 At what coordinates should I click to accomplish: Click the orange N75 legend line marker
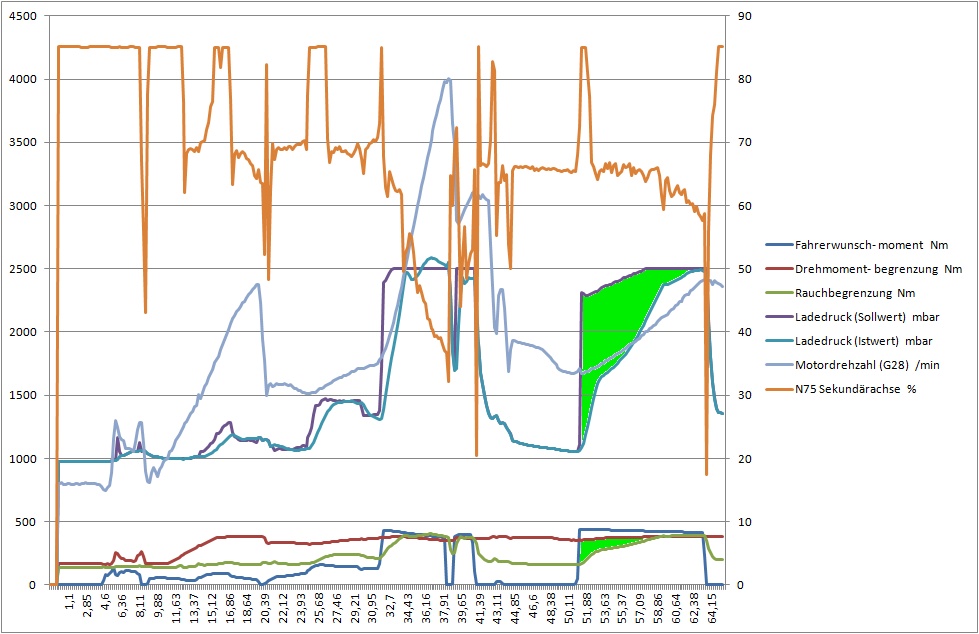[779, 389]
